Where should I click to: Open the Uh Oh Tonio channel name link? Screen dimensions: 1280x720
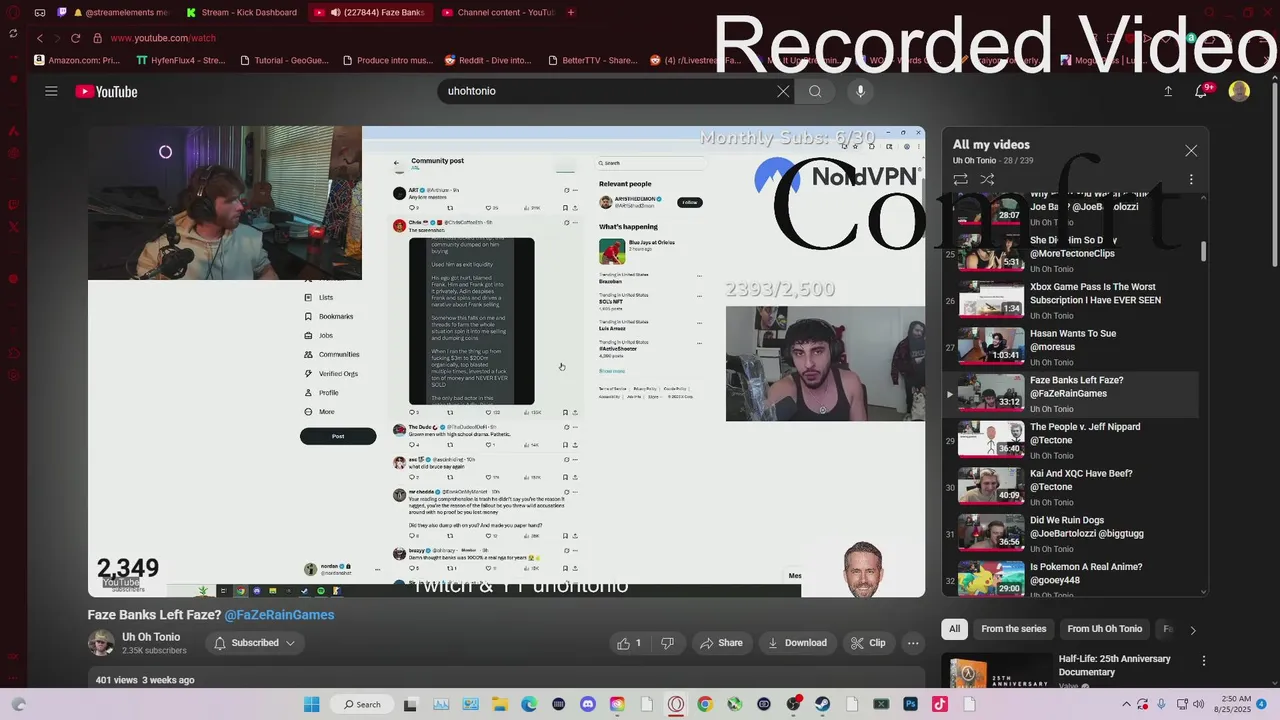click(151, 637)
